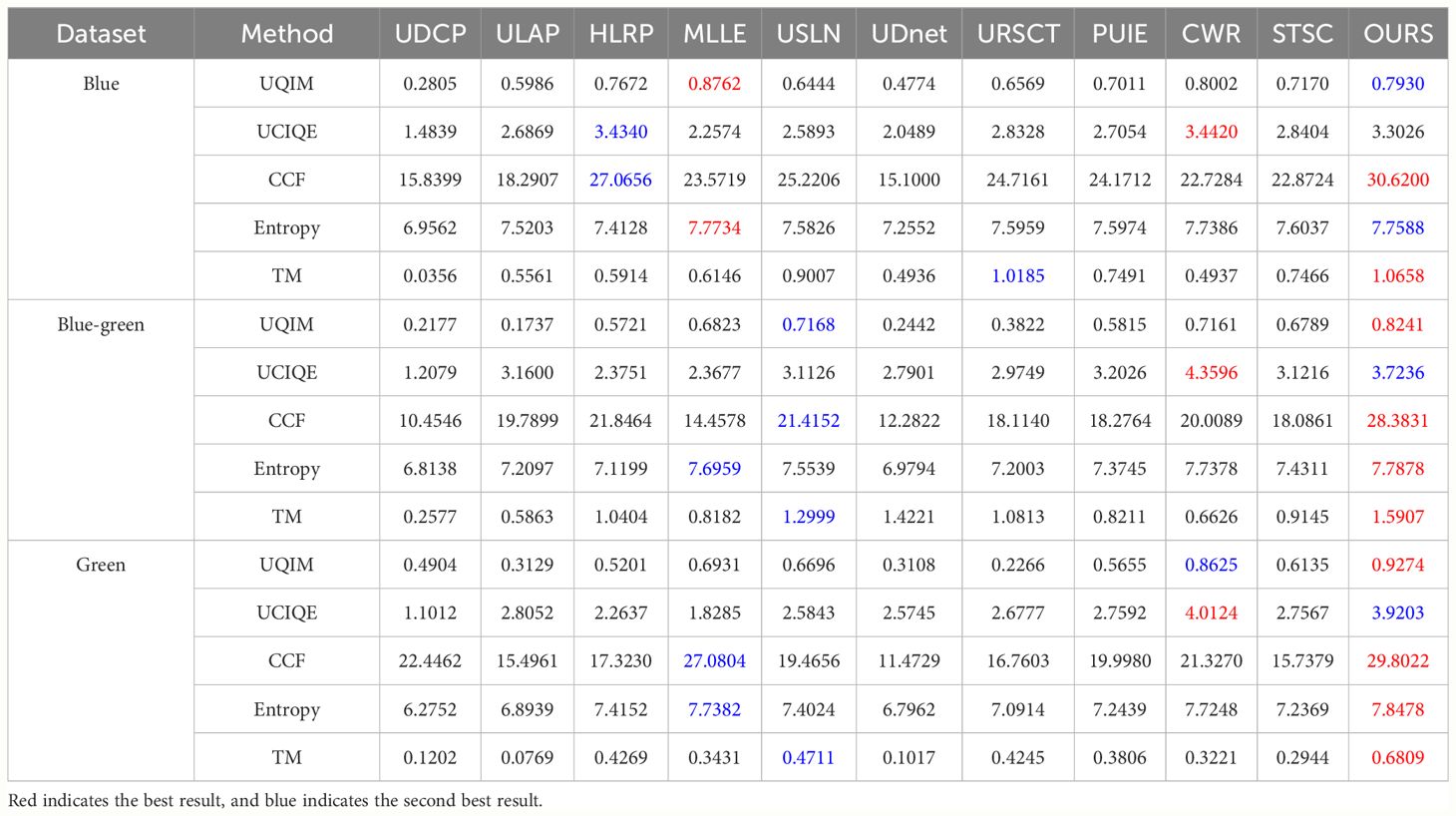
Task: Select the CWR column header
Action: coord(1212,34)
